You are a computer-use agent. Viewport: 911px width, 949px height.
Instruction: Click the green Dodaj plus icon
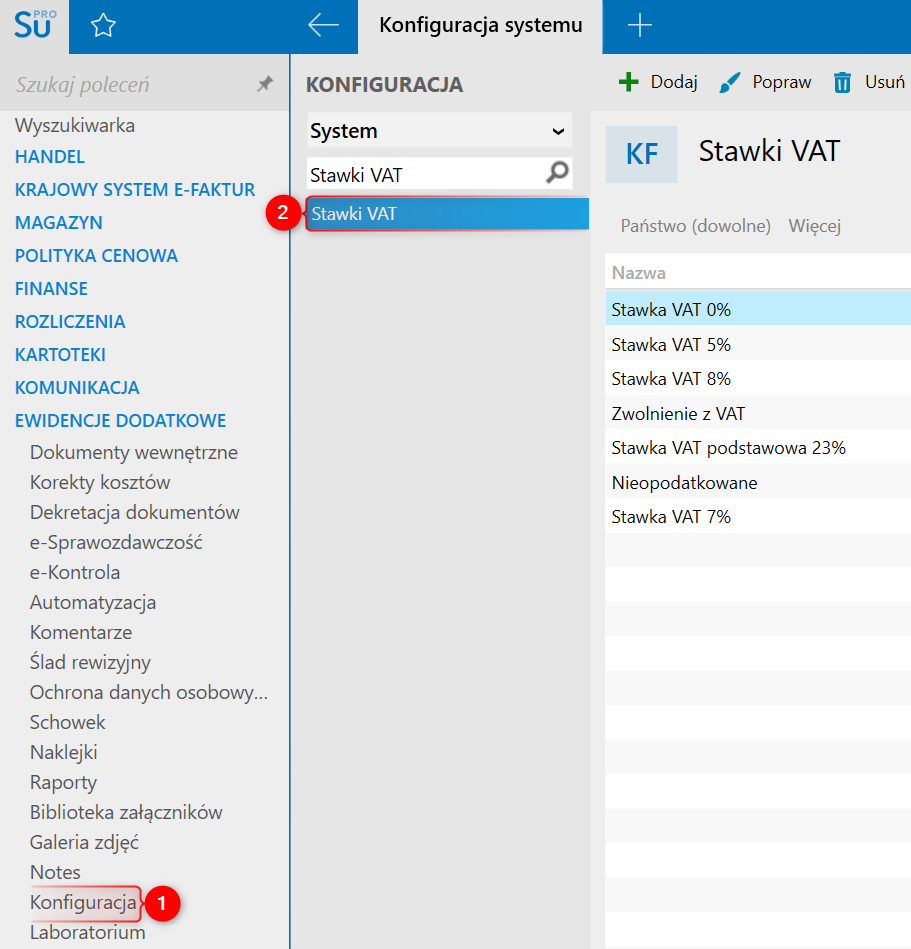coord(629,82)
